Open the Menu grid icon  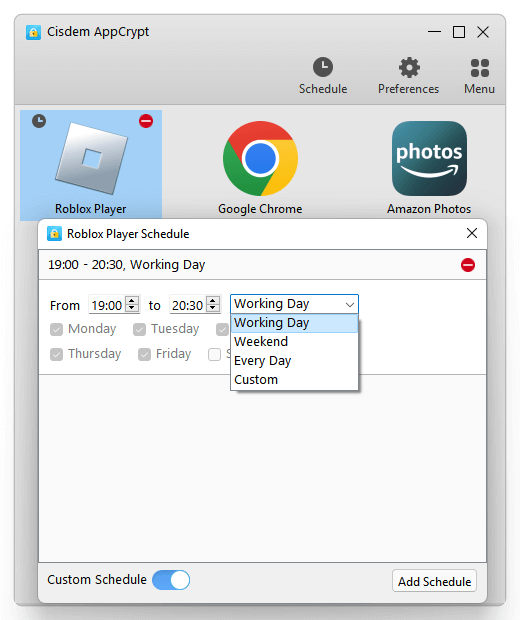(480, 68)
